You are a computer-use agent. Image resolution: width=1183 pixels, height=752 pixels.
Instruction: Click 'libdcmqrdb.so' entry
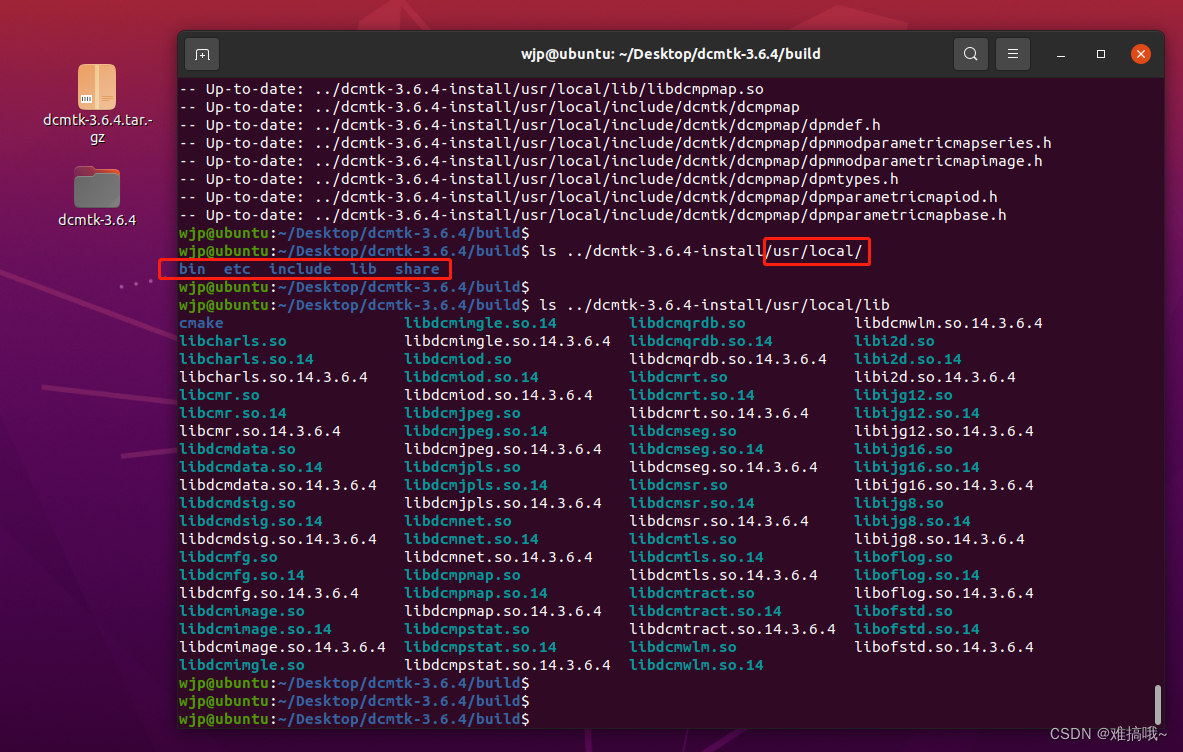pyautogui.click(x=687, y=324)
